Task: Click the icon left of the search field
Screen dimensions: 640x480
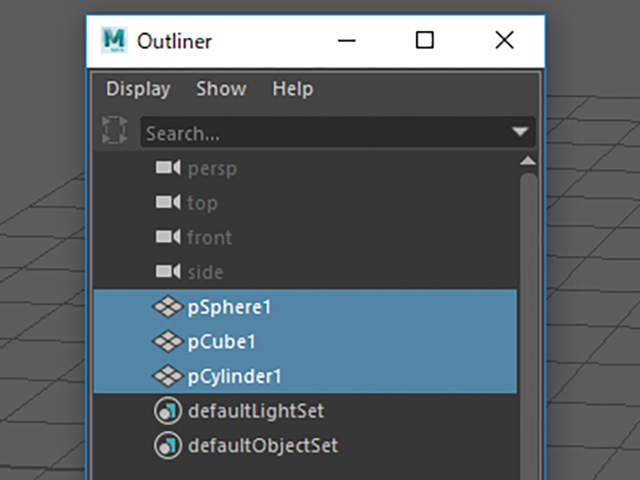Action: [114, 130]
